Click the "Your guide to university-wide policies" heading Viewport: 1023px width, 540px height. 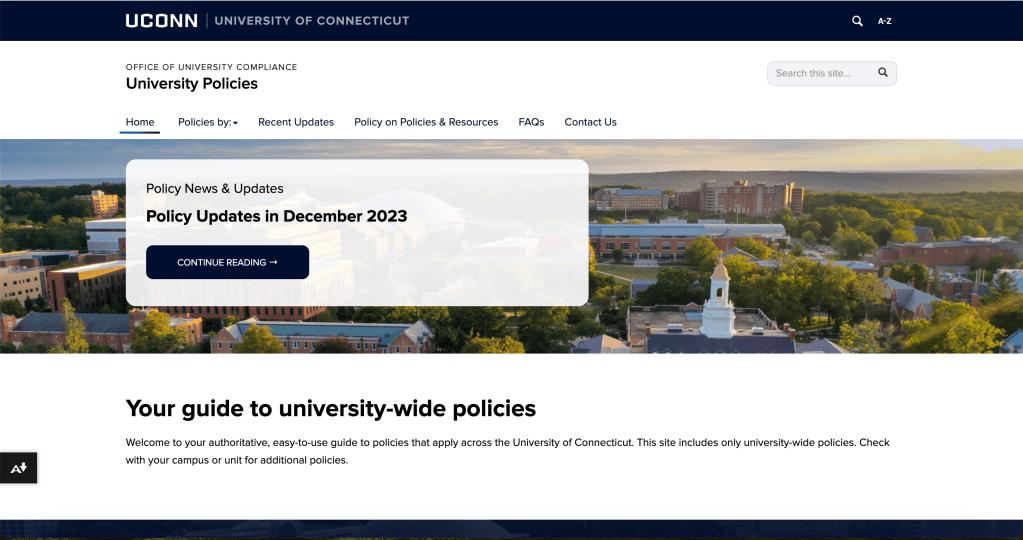point(331,408)
